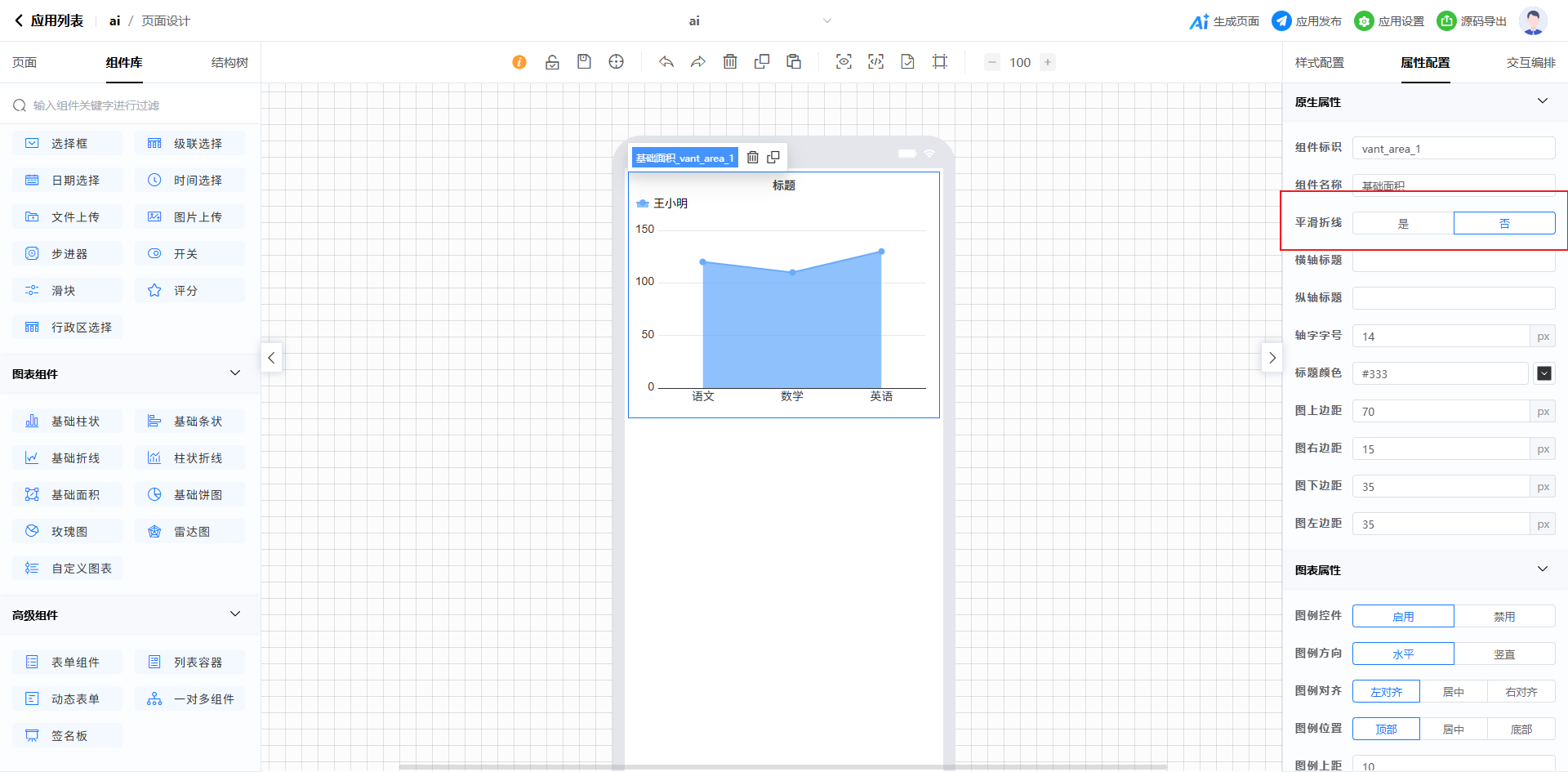Image resolution: width=1568 pixels, height=772 pixels.
Task: Click the undo arrow in the toolbar
Action: 666,62
